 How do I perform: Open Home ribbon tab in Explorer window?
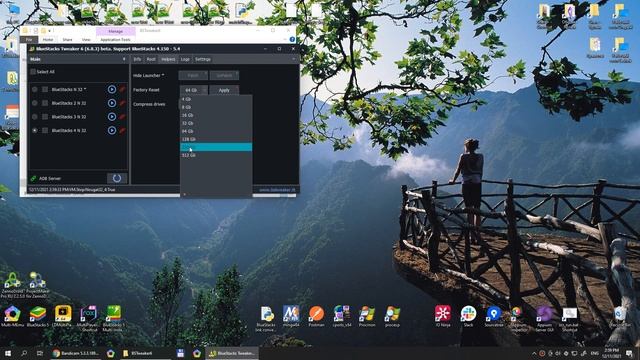(48, 40)
